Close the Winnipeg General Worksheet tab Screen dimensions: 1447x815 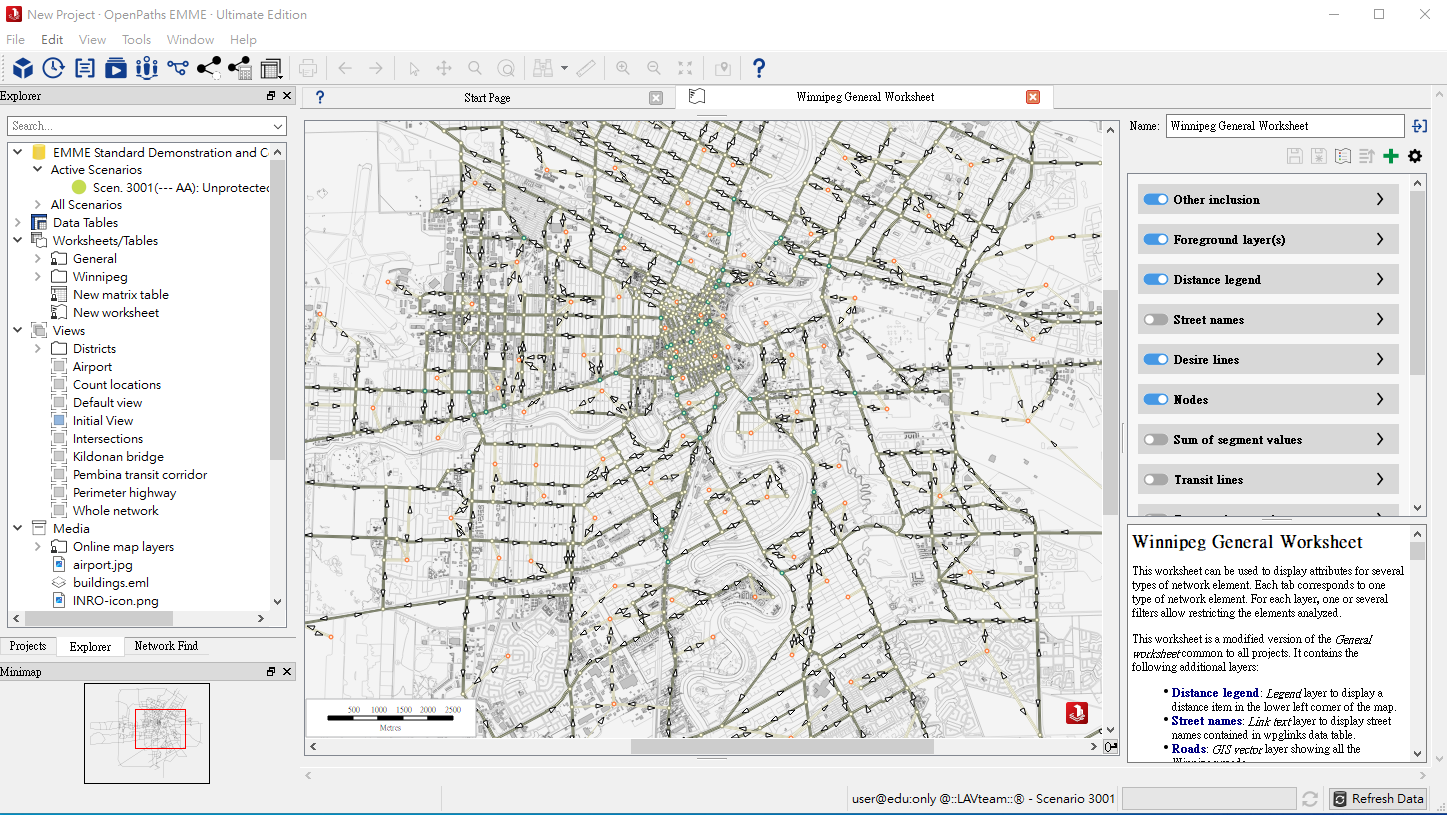[1033, 97]
